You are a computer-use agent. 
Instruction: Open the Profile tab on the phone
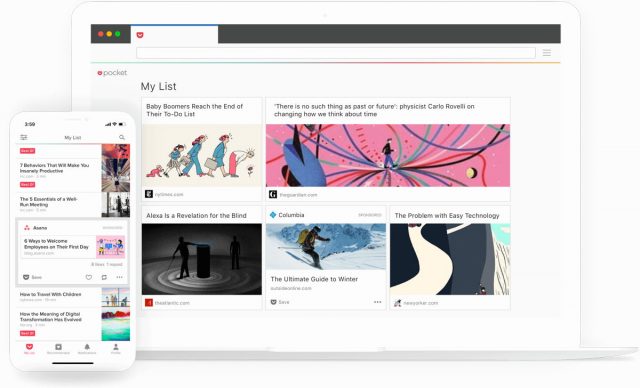[x=116, y=349]
